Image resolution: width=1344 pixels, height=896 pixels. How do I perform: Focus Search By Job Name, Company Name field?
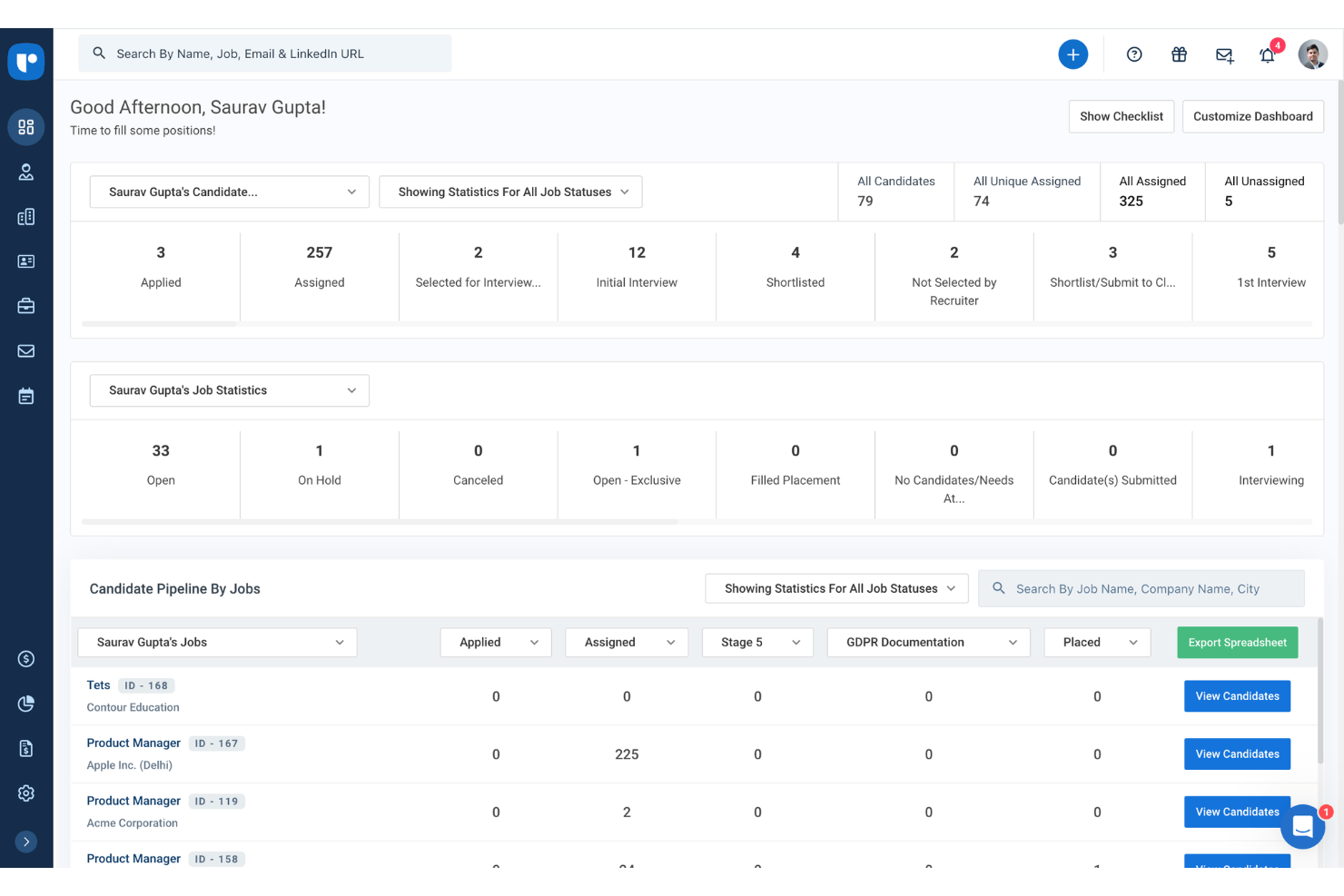pyautogui.click(x=1141, y=588)
